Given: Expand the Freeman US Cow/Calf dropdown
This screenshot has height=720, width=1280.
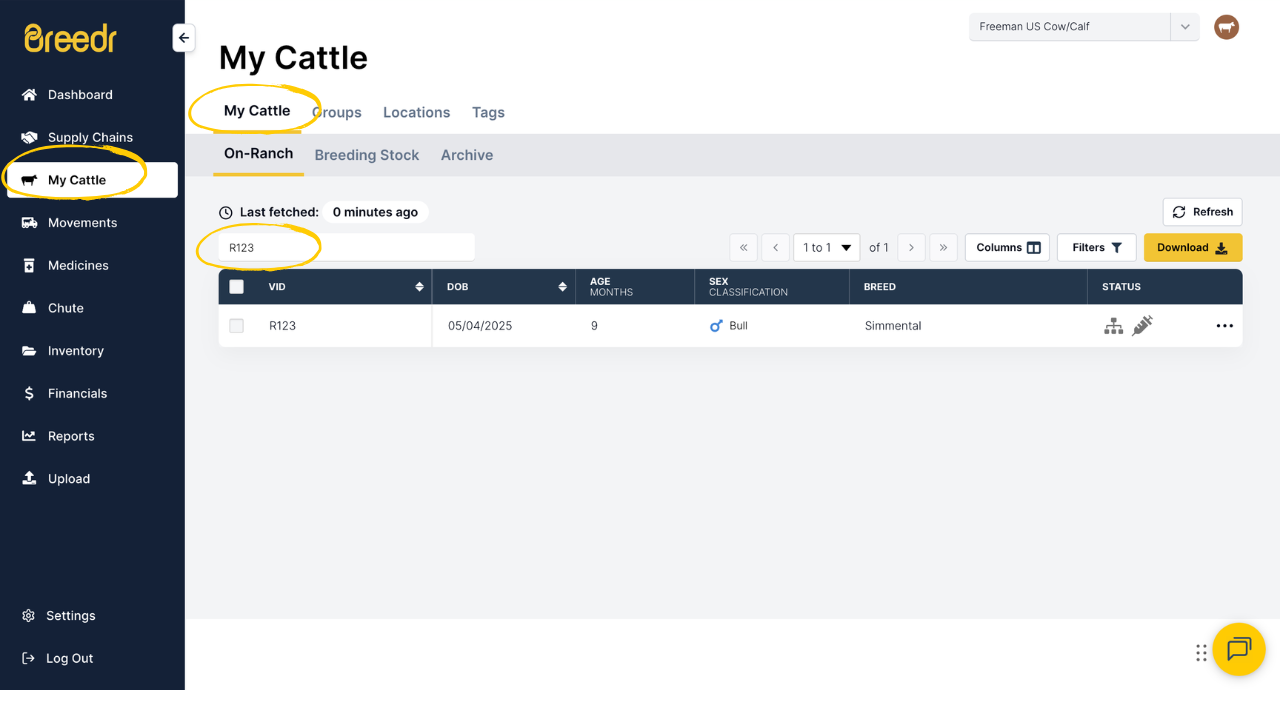Looking at the screenshot, I should tap(1184, 27).
